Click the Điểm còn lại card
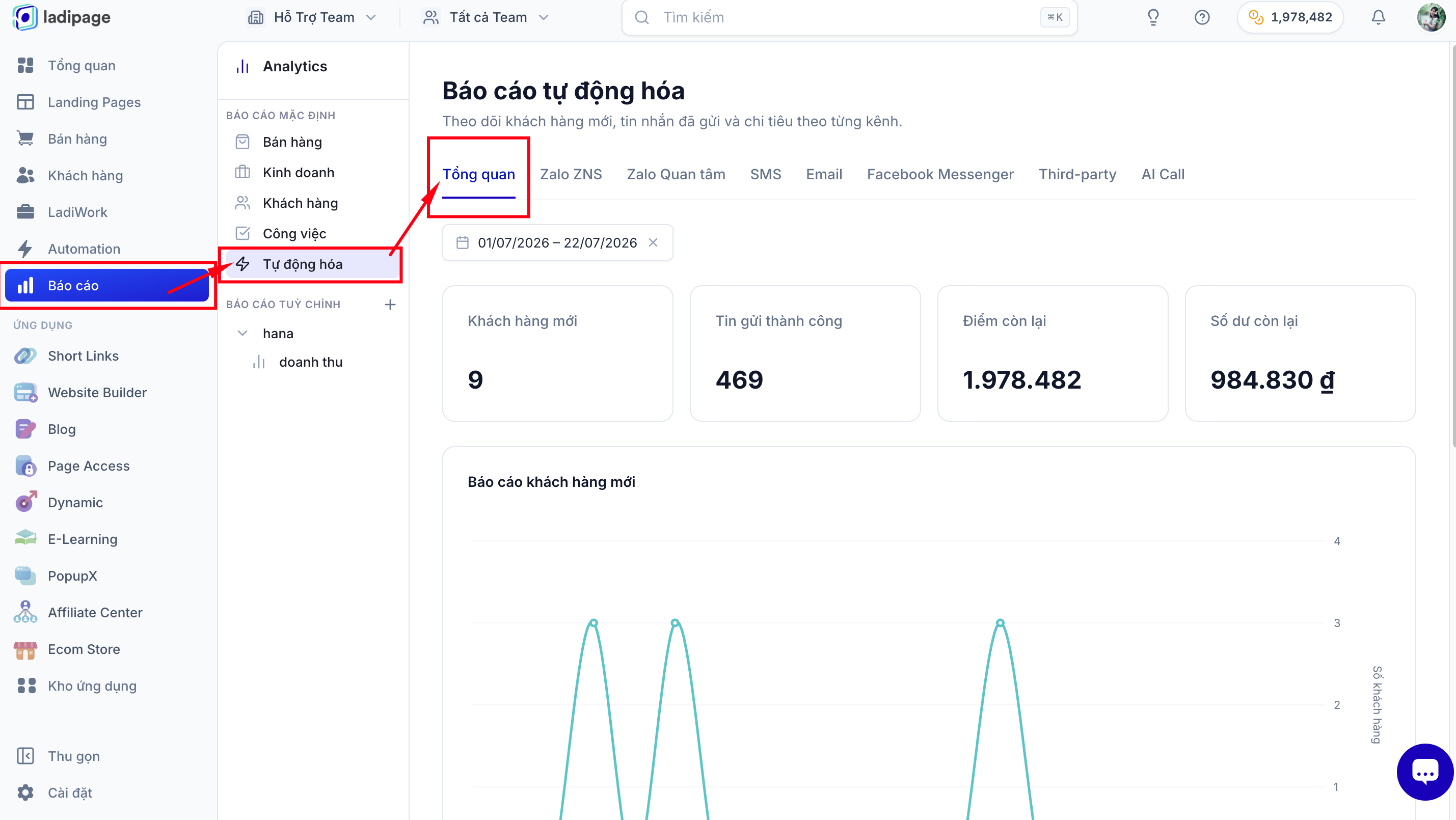Viewport: 1456px width, 820px height. (1053, 353)
